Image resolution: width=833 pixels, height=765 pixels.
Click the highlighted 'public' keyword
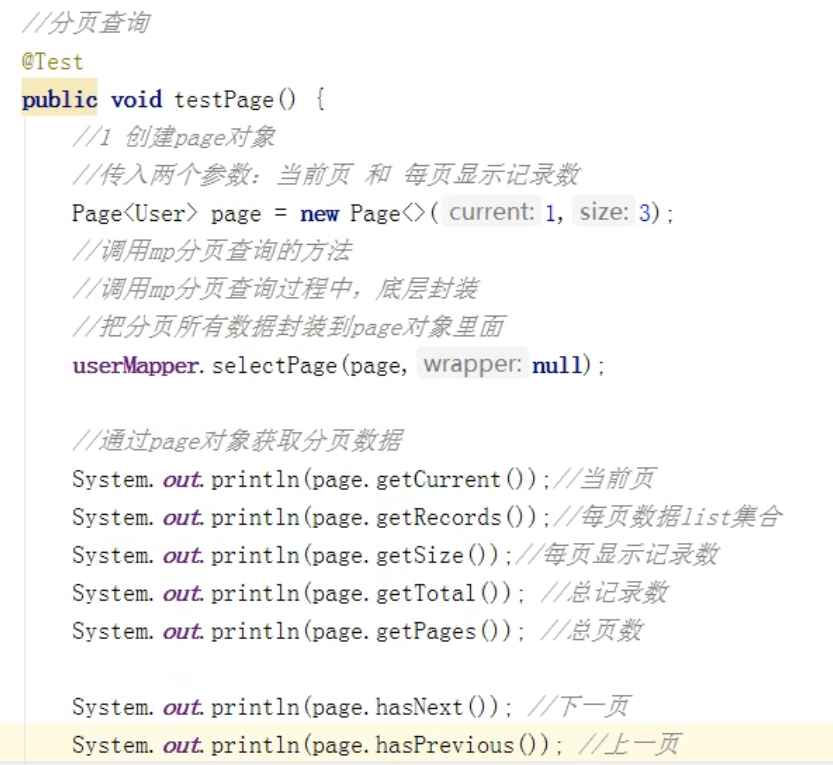[60, 100]
